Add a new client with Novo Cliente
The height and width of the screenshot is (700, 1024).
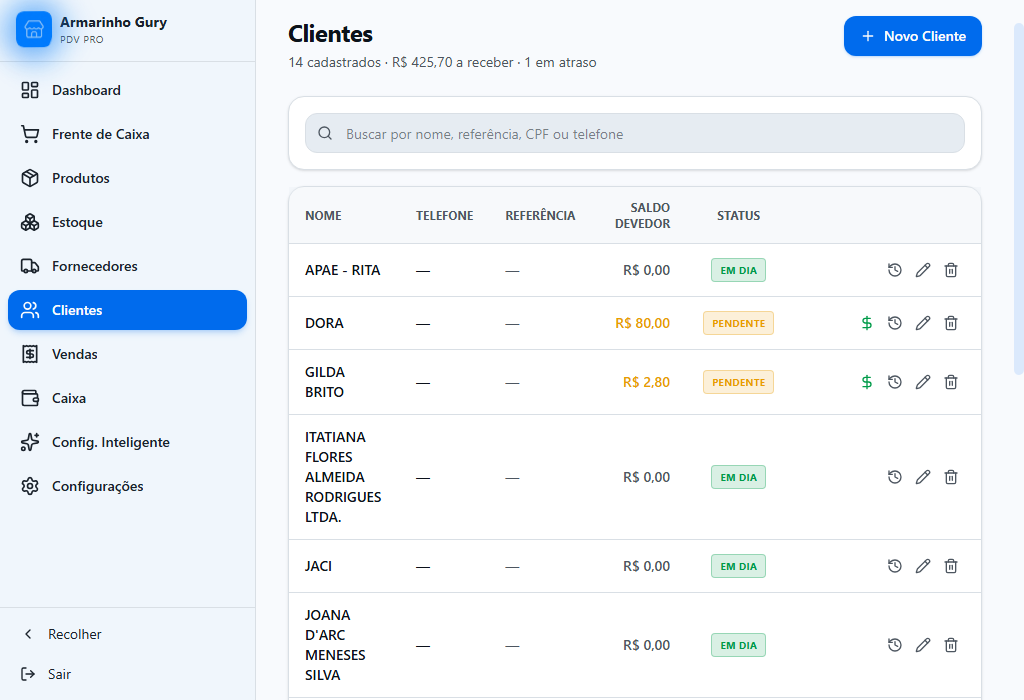click(x=912, y=36)
